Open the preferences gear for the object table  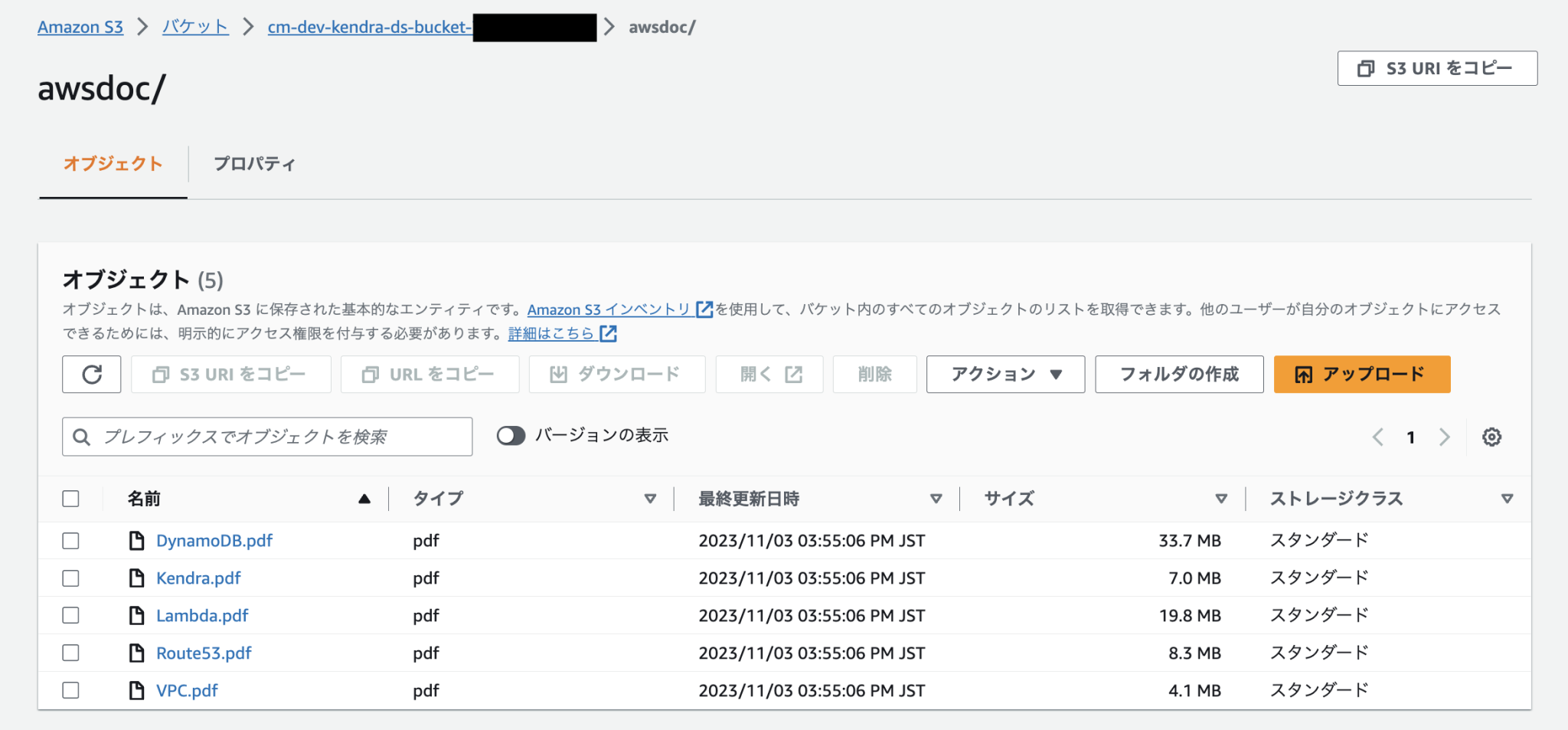coord(1491,437)
